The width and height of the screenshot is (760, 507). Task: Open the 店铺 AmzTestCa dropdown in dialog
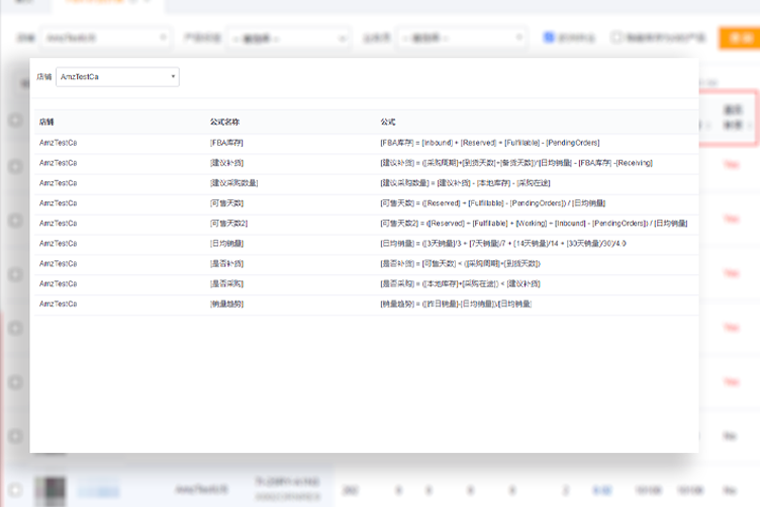click(x=119, y=76)
